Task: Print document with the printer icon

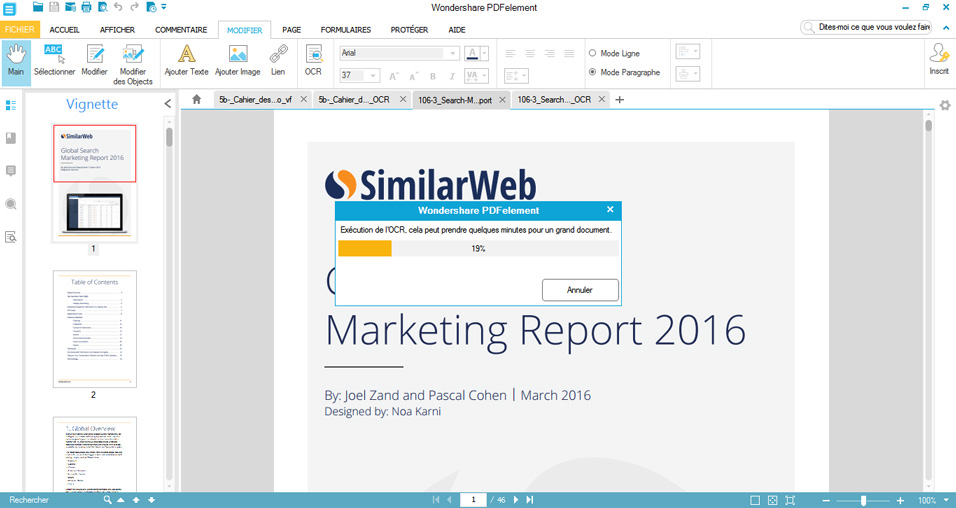Action: [x=86, y=7]
